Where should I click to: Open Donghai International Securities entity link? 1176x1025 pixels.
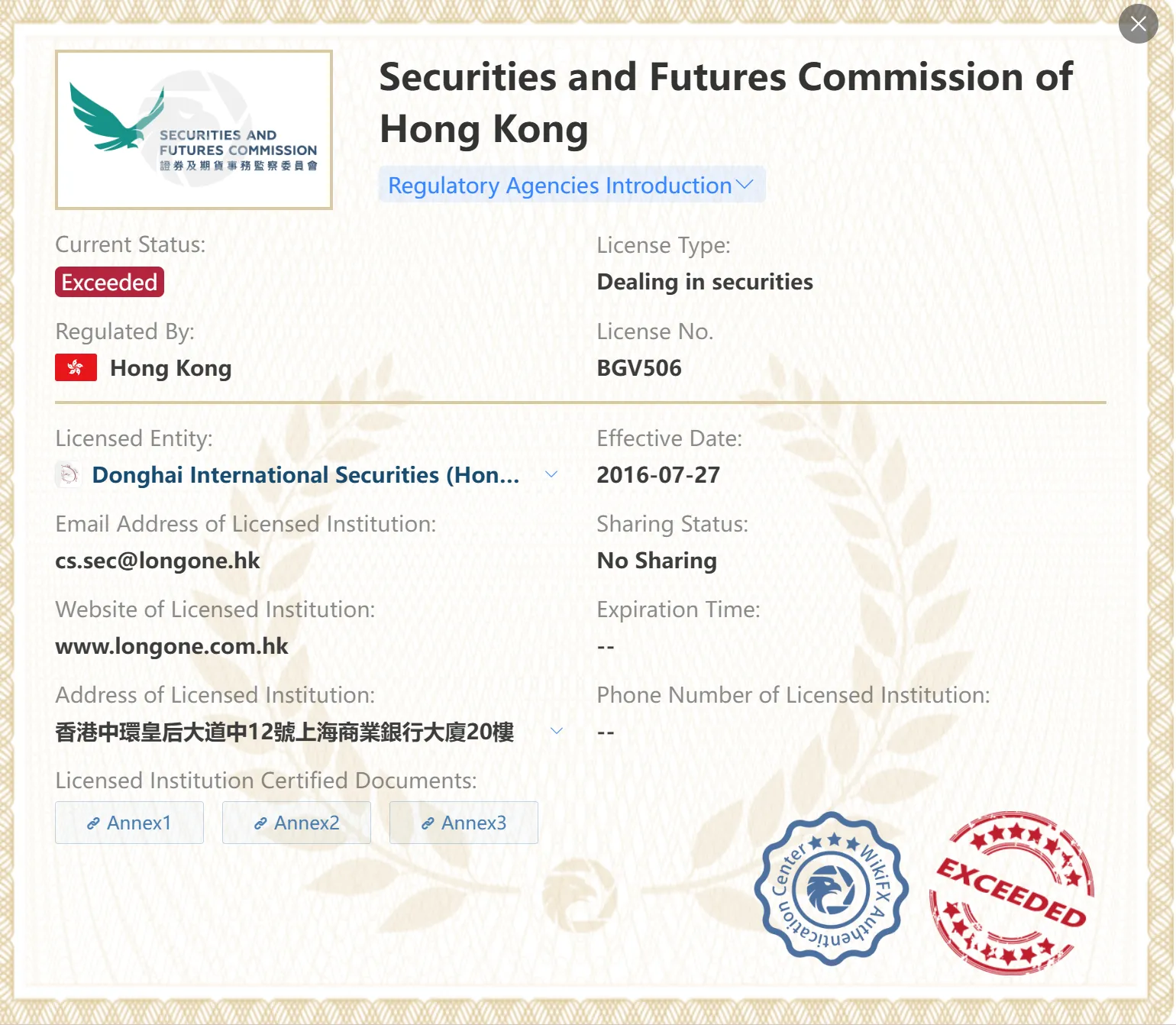(305, 474)
